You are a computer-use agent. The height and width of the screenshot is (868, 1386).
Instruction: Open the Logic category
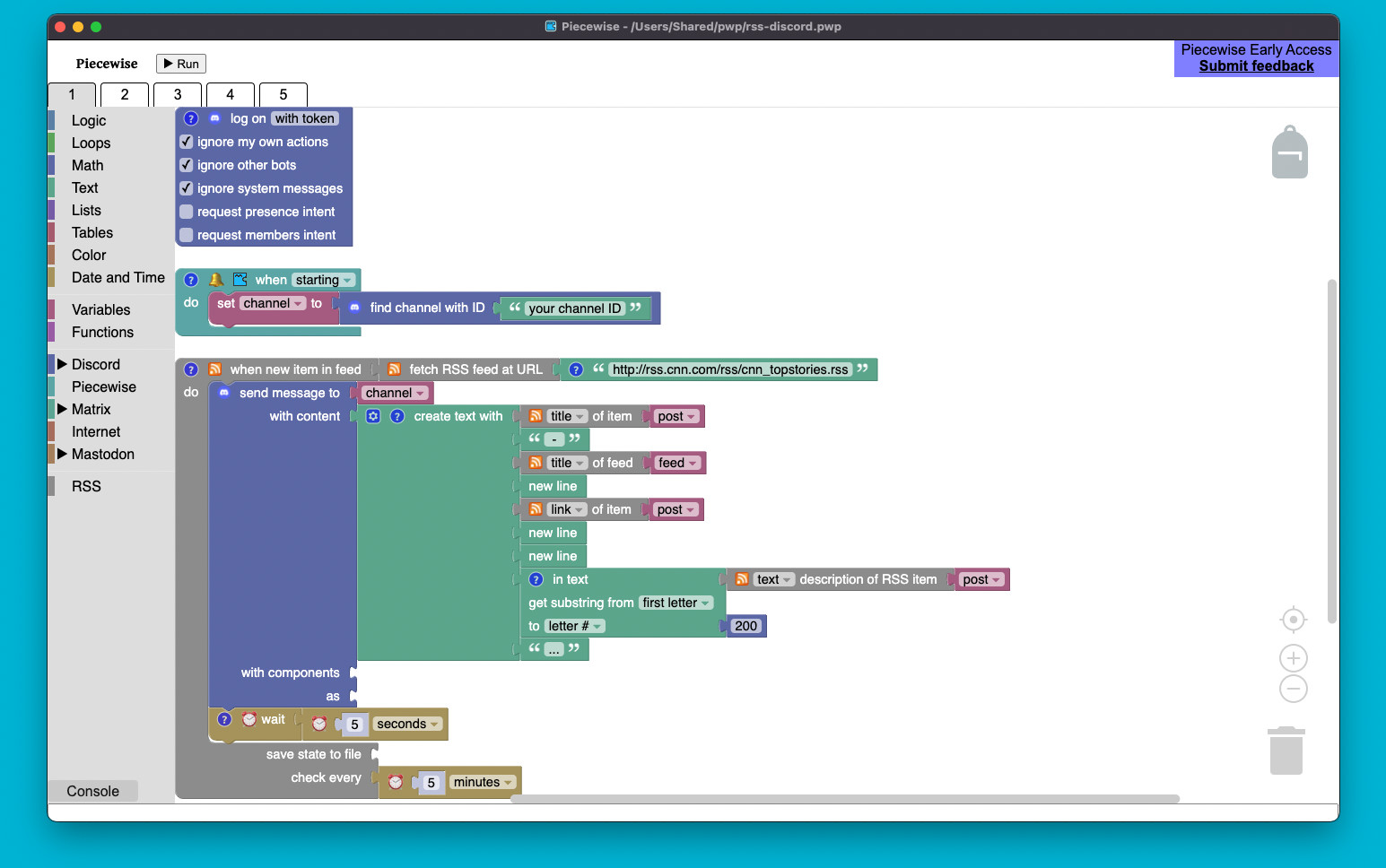[x=89, y=120]
